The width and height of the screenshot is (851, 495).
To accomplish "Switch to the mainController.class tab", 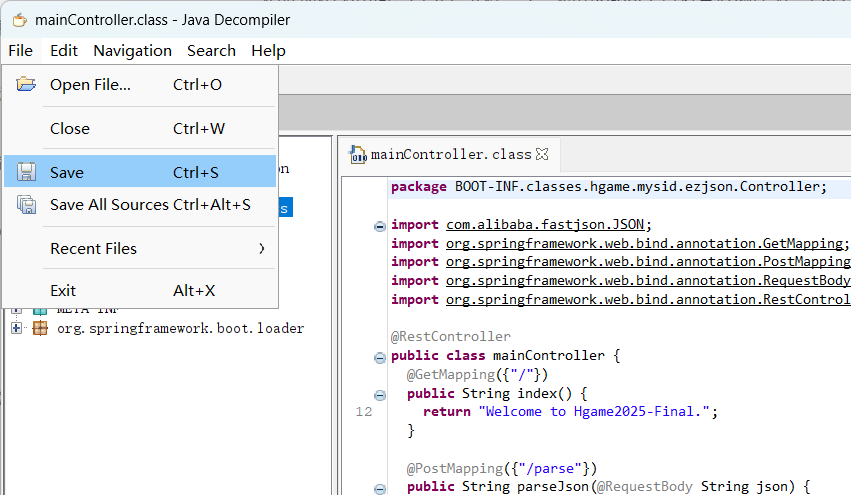I will (450, 155).
